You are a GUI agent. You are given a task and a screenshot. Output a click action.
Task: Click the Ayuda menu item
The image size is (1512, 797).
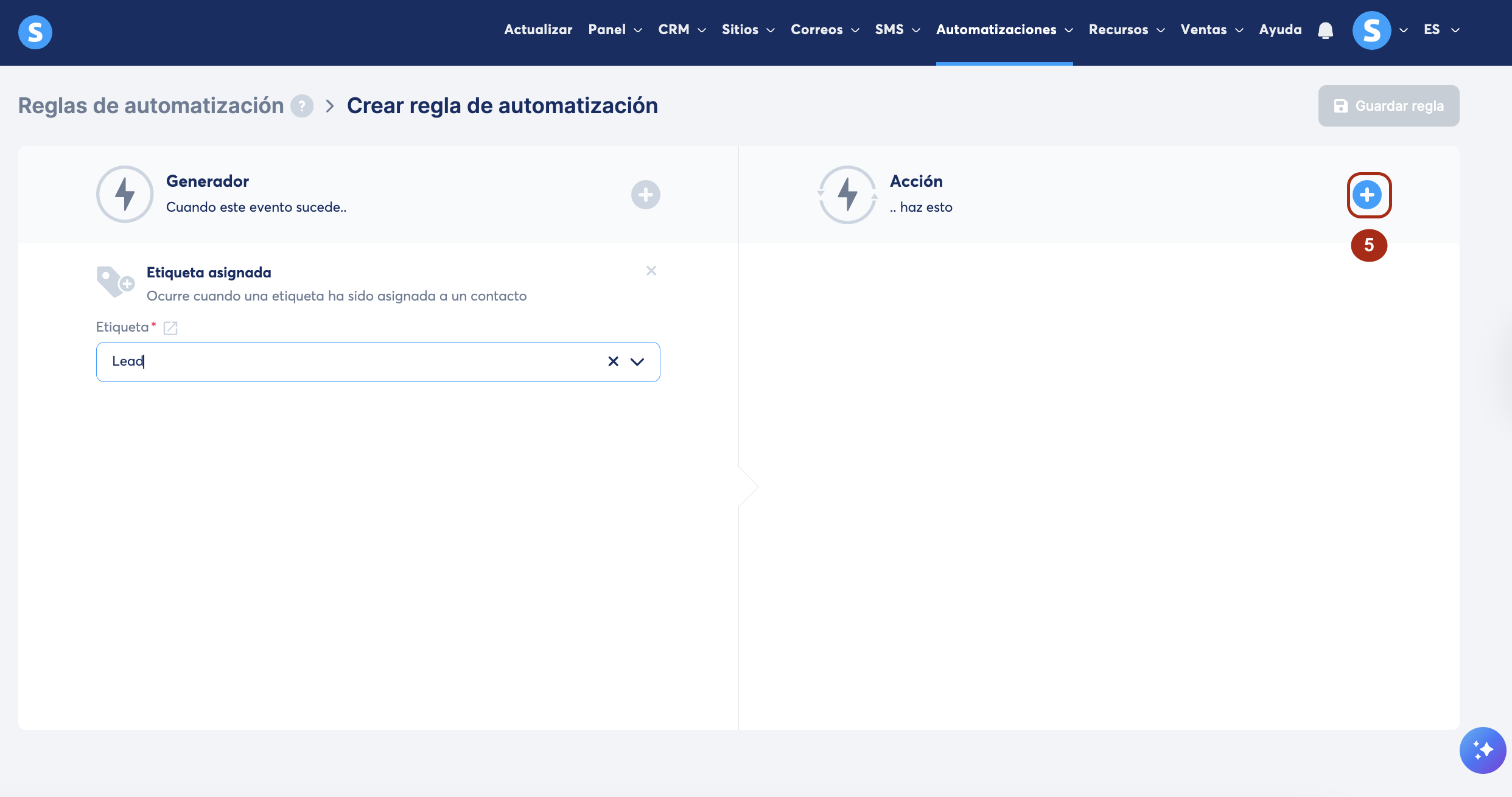coord(1280,30)
